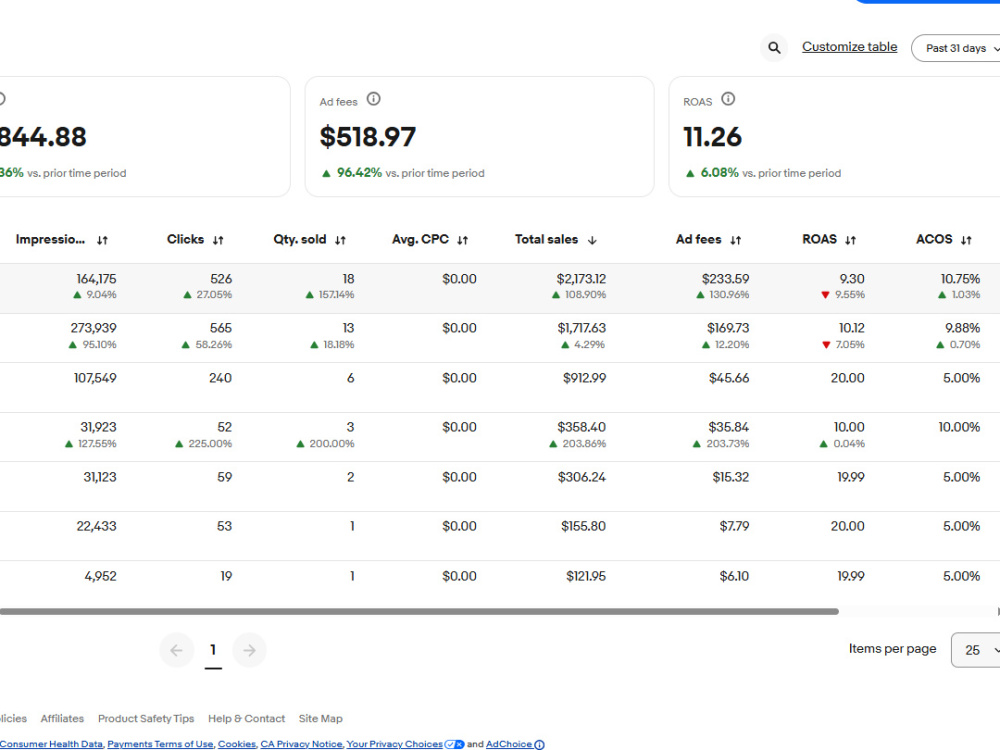Click Total sales value $358.40

(x=582, y=427)
